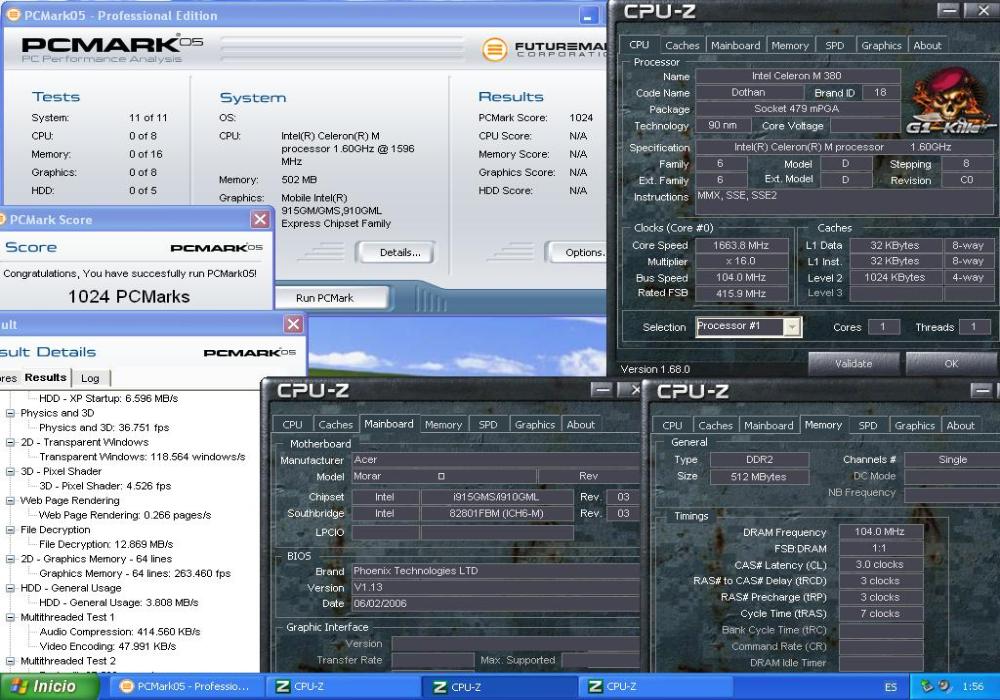Open About tab in Memory CPU-Z window
The width and height of the screenshot is (1000, 700).
click(960, 425)
